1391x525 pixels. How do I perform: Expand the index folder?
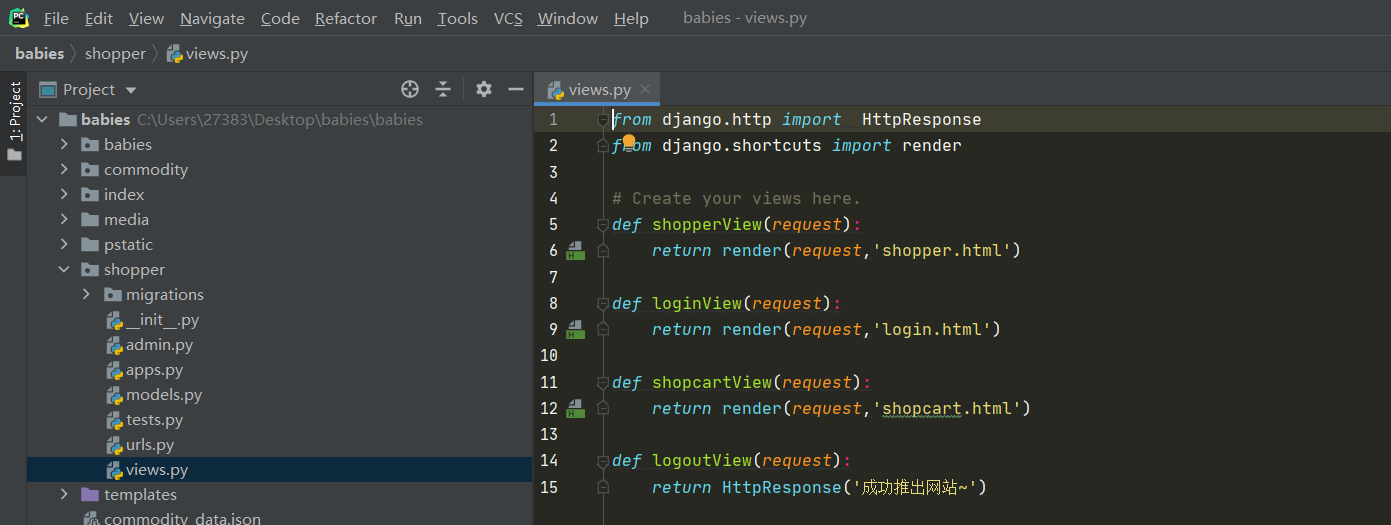click(x=64, y=194)
